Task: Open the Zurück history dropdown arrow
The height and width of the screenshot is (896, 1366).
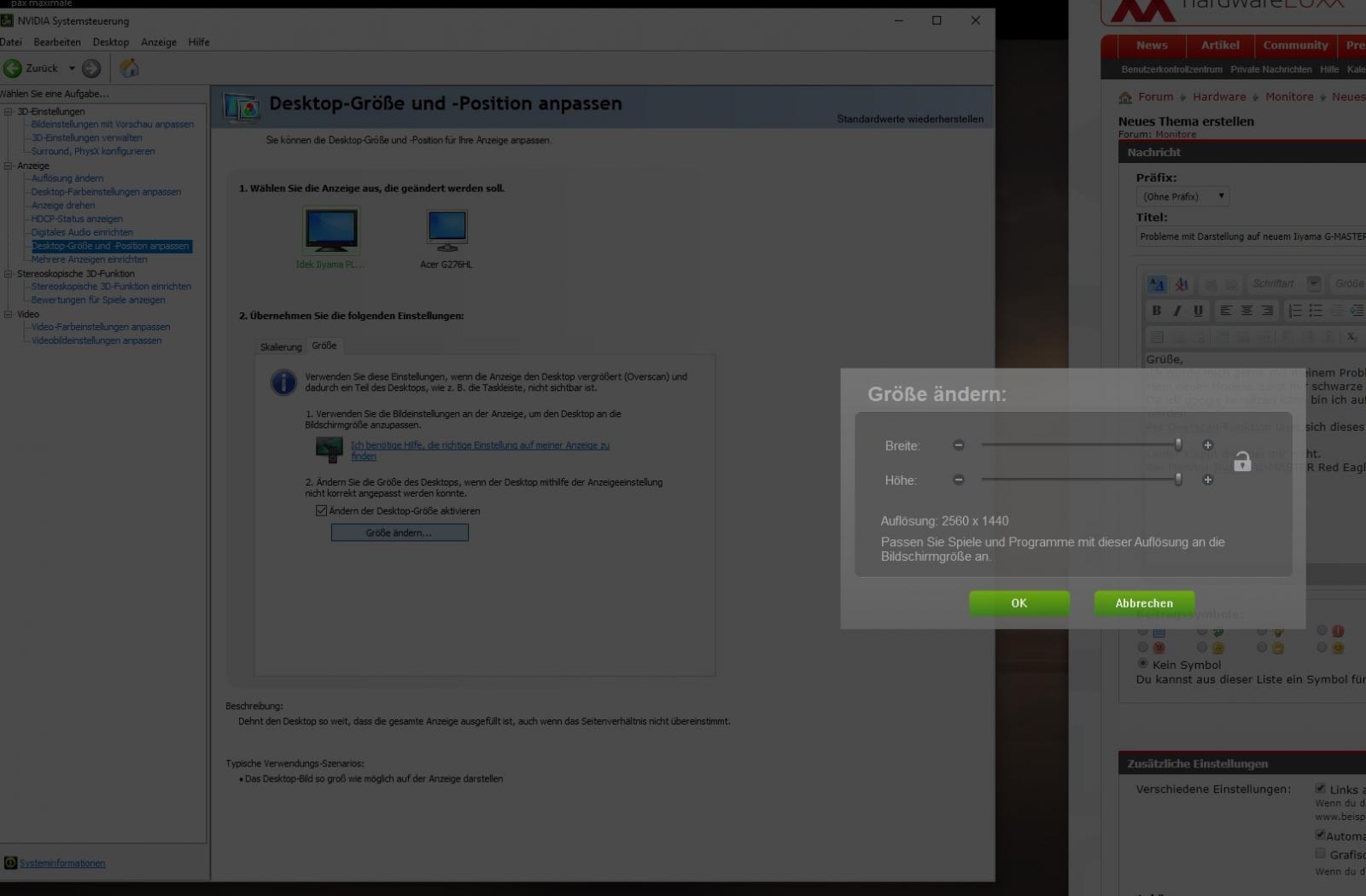Action: pyautogui.click(x=72, y=68)
